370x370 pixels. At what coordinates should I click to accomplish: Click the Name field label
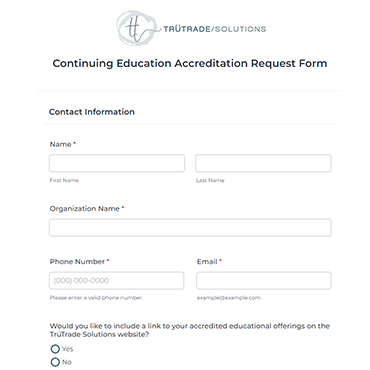click(61, 144)
